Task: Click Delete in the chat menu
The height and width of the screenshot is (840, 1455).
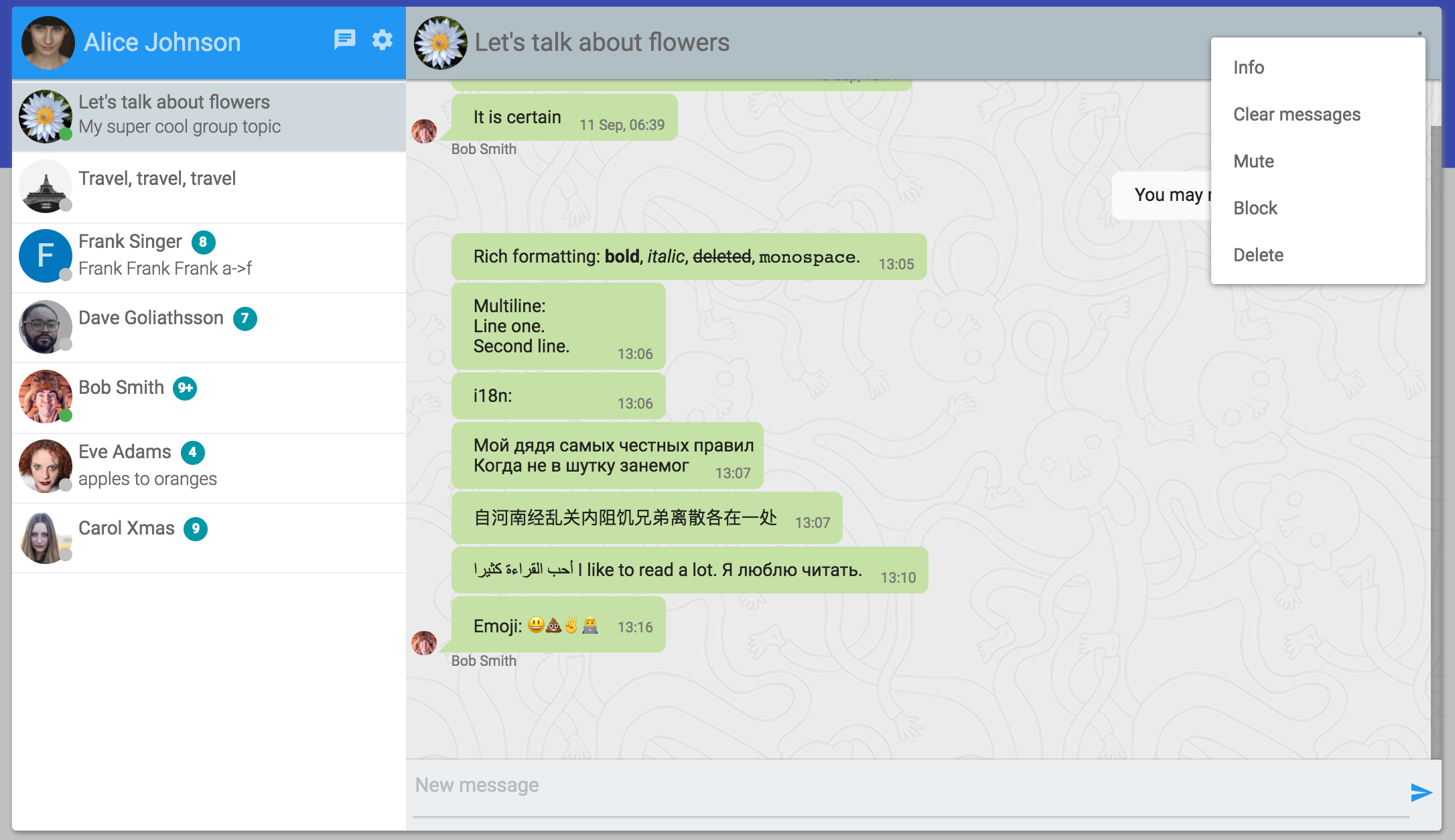Action: (x=1258, y=255)
